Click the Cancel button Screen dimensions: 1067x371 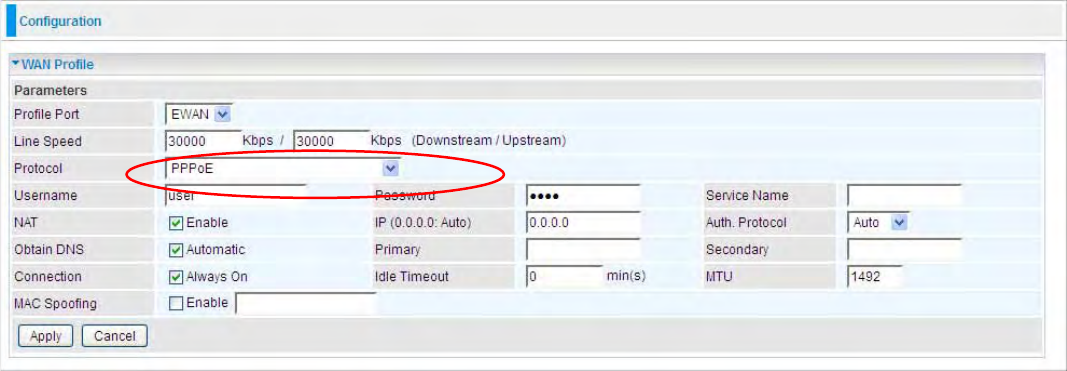click(x=114, y=336)
